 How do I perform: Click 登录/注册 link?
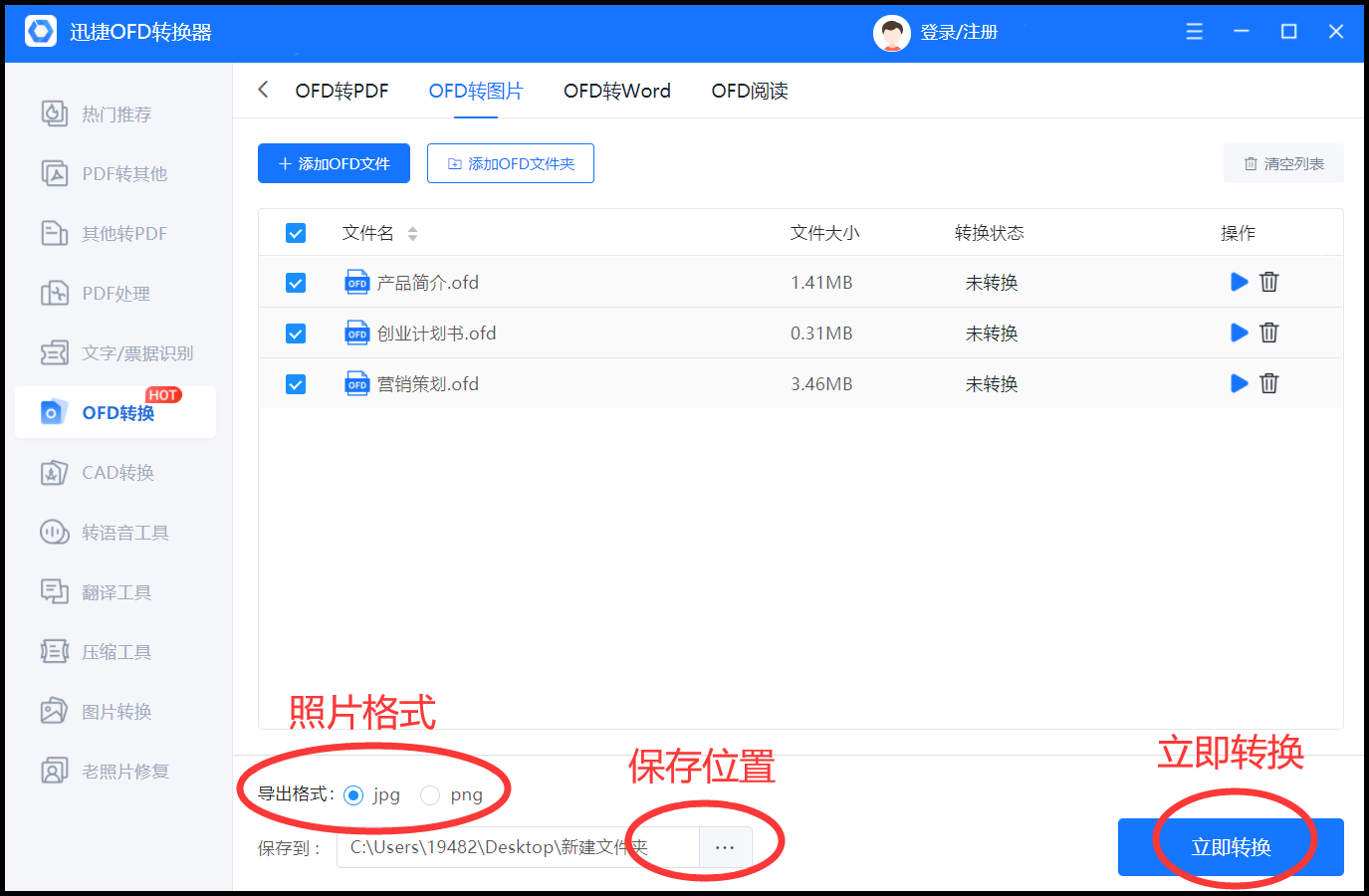coord(959,32)
